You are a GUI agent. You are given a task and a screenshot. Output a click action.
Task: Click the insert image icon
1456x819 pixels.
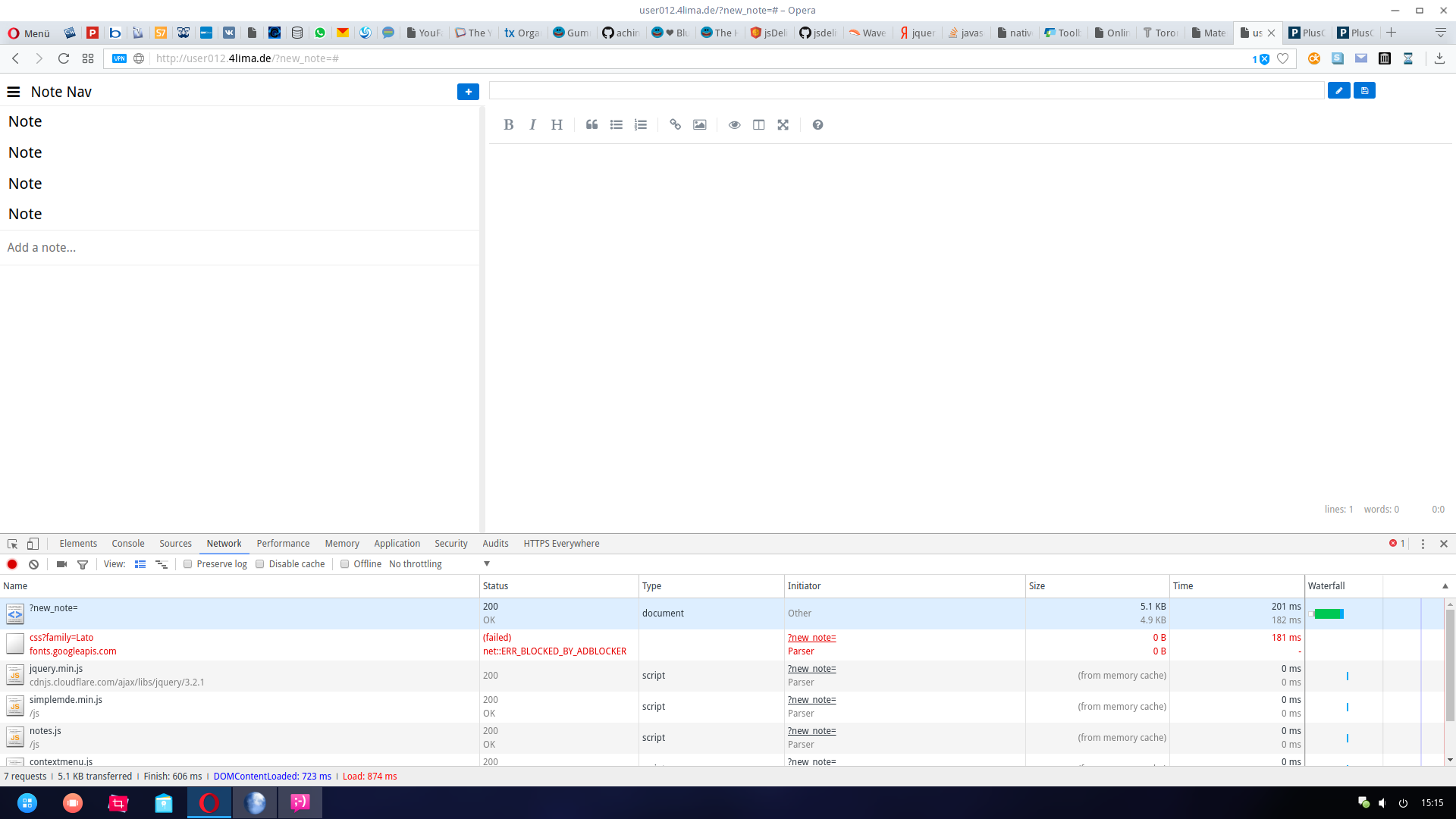[699, 125]
